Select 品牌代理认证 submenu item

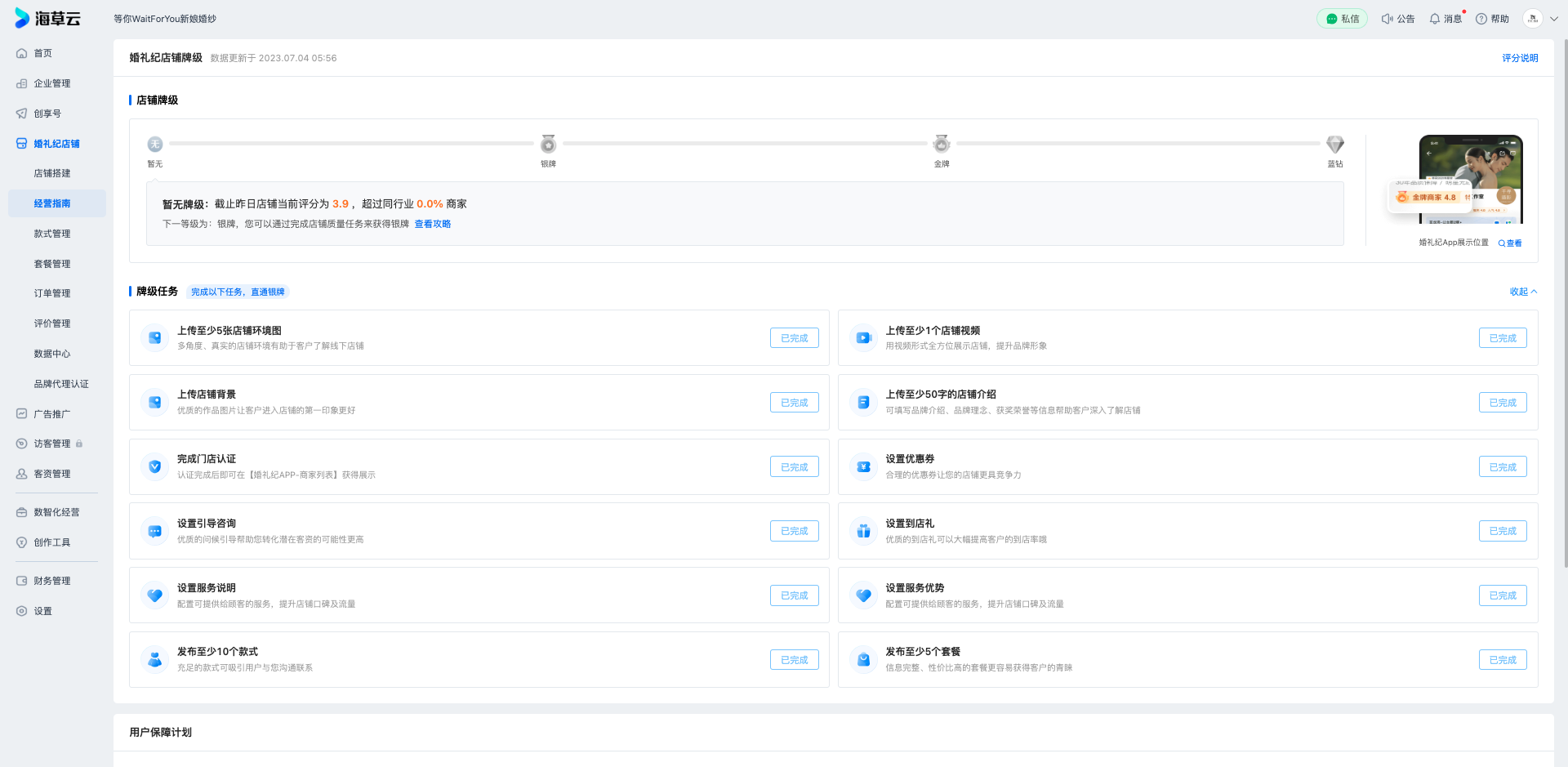61,384
